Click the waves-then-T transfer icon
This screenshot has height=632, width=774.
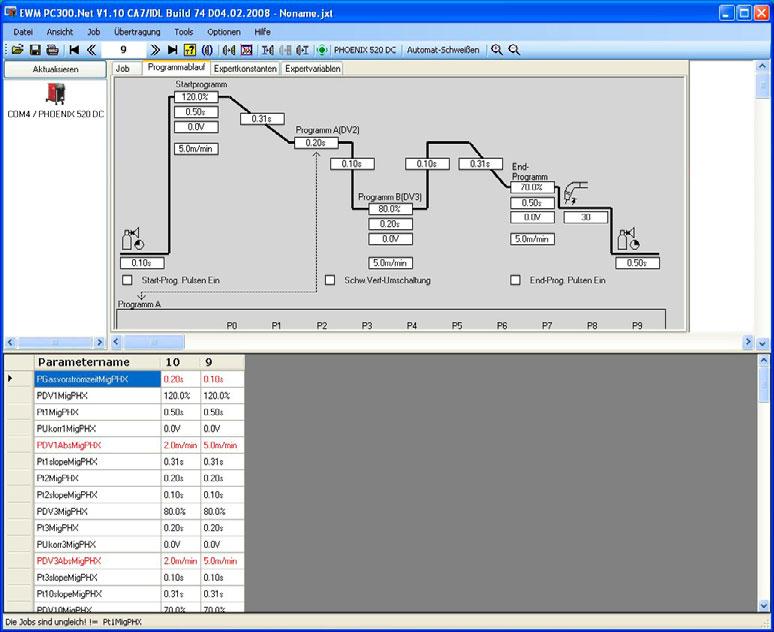coord(302,50)
